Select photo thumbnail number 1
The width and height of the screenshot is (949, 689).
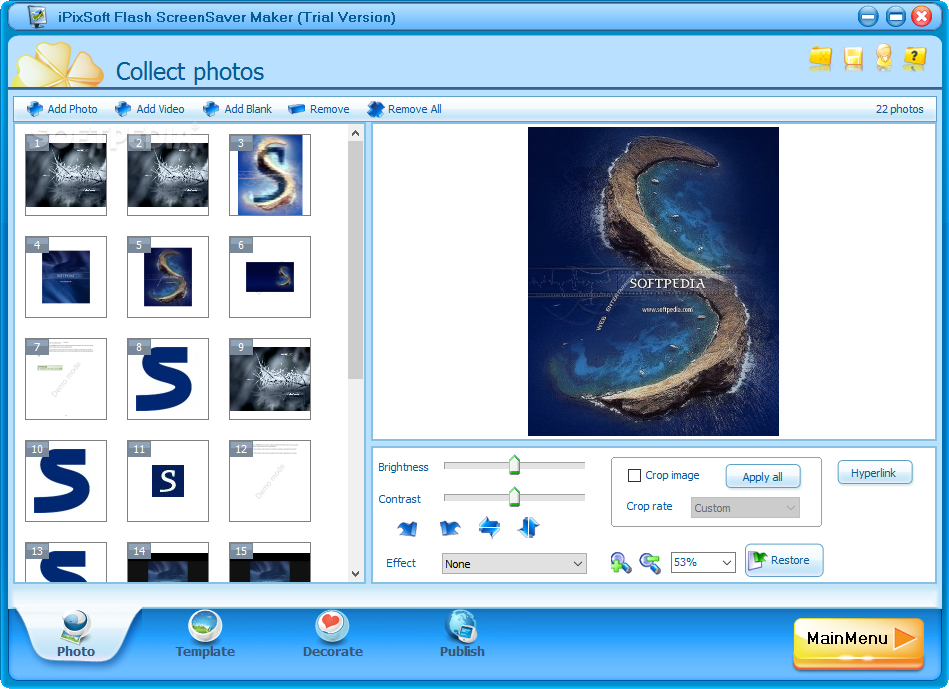66,175
